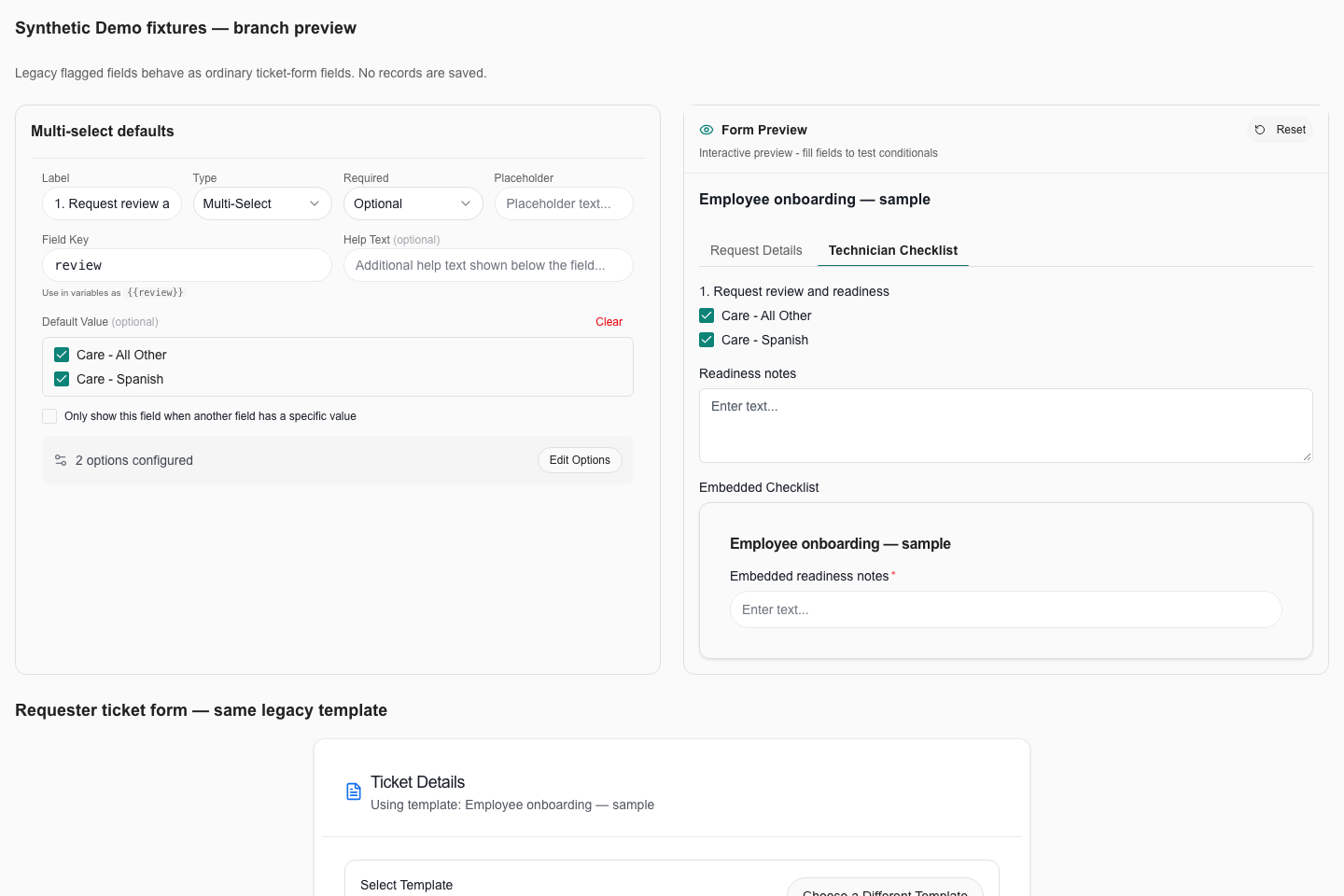Image resolution: width=1344 pixels, height=896 pixels.
Task: Click 'Using template: Employee onboarding — sample' text
Action: [512, 805]
